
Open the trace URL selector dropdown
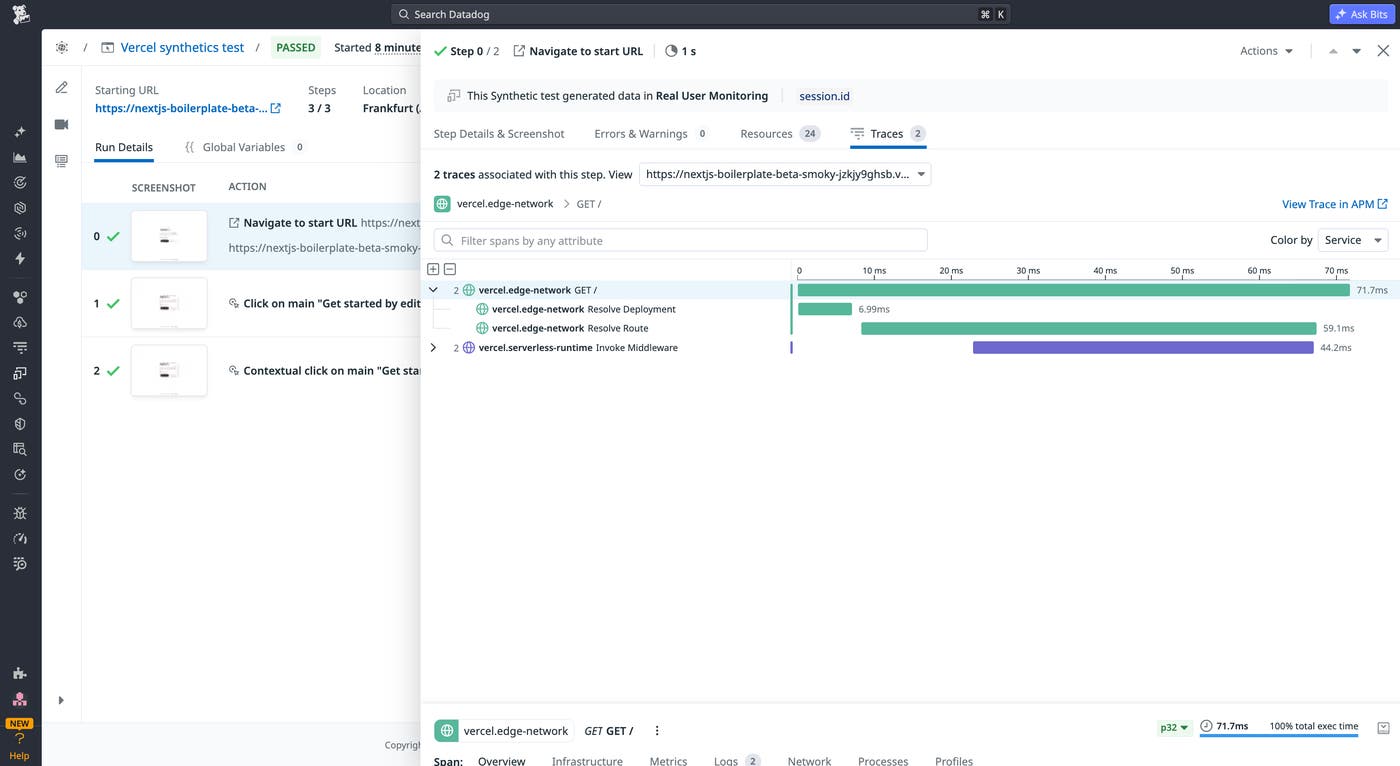(785, 174)
